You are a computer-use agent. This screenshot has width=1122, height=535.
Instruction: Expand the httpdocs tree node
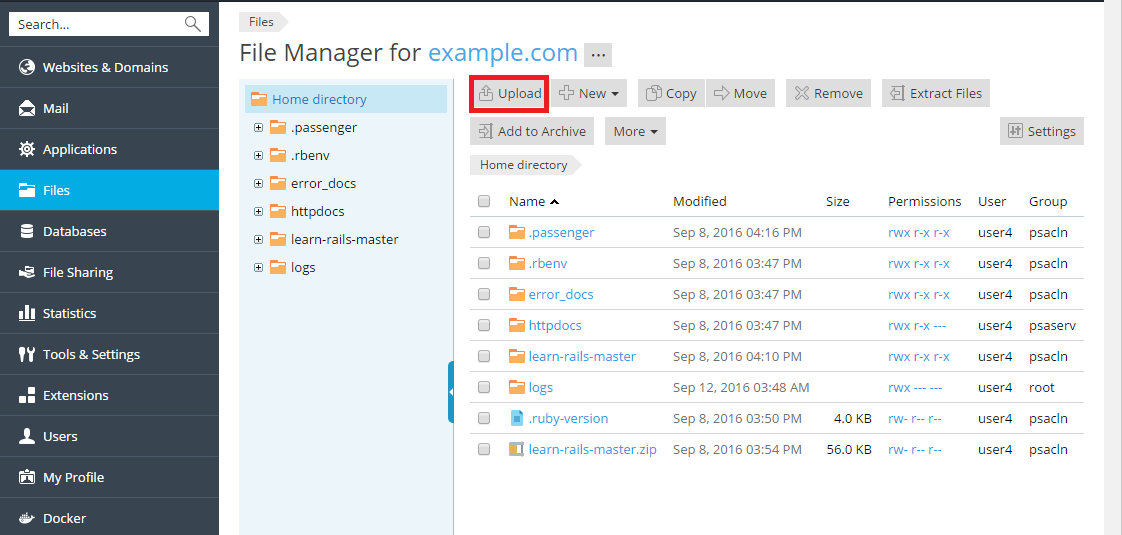258,212
